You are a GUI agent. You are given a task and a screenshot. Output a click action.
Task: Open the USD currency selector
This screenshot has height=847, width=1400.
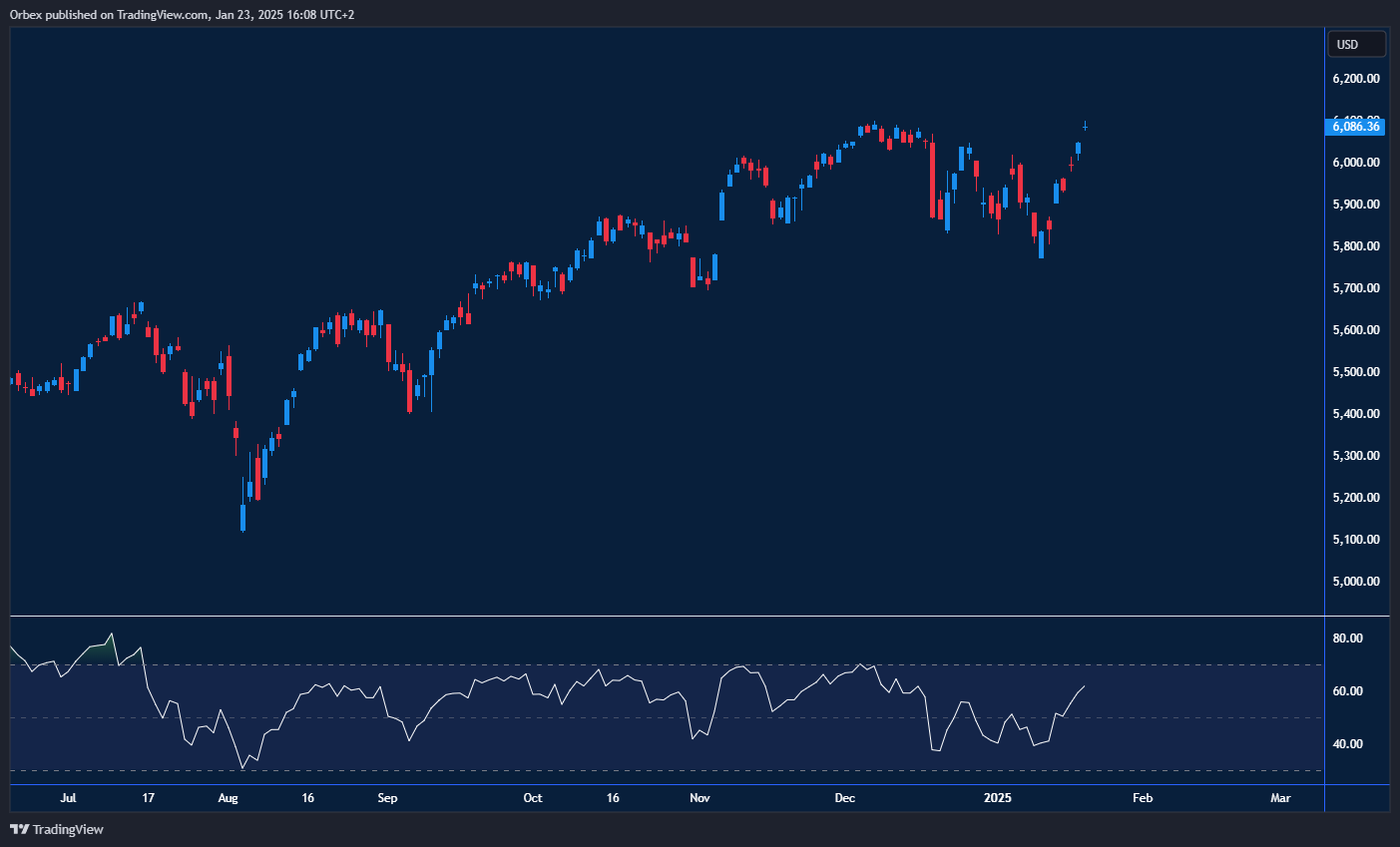pyautogui.click(x=1355, y=44)
